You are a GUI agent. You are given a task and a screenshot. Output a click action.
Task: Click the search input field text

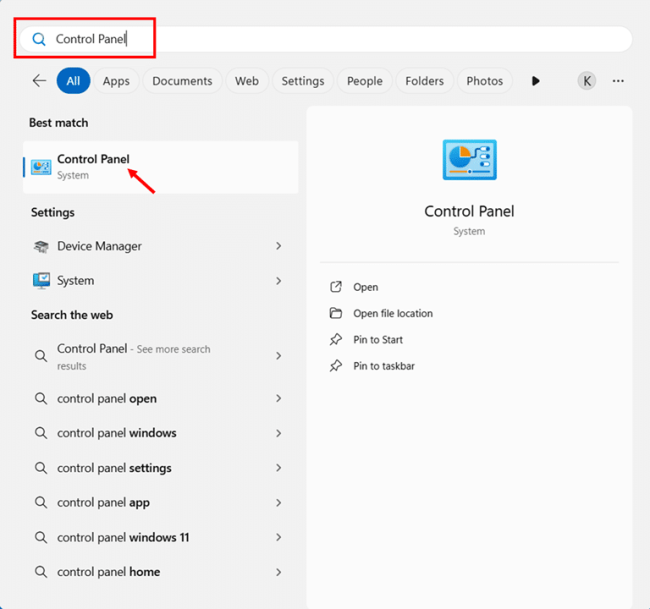[91, 39]
